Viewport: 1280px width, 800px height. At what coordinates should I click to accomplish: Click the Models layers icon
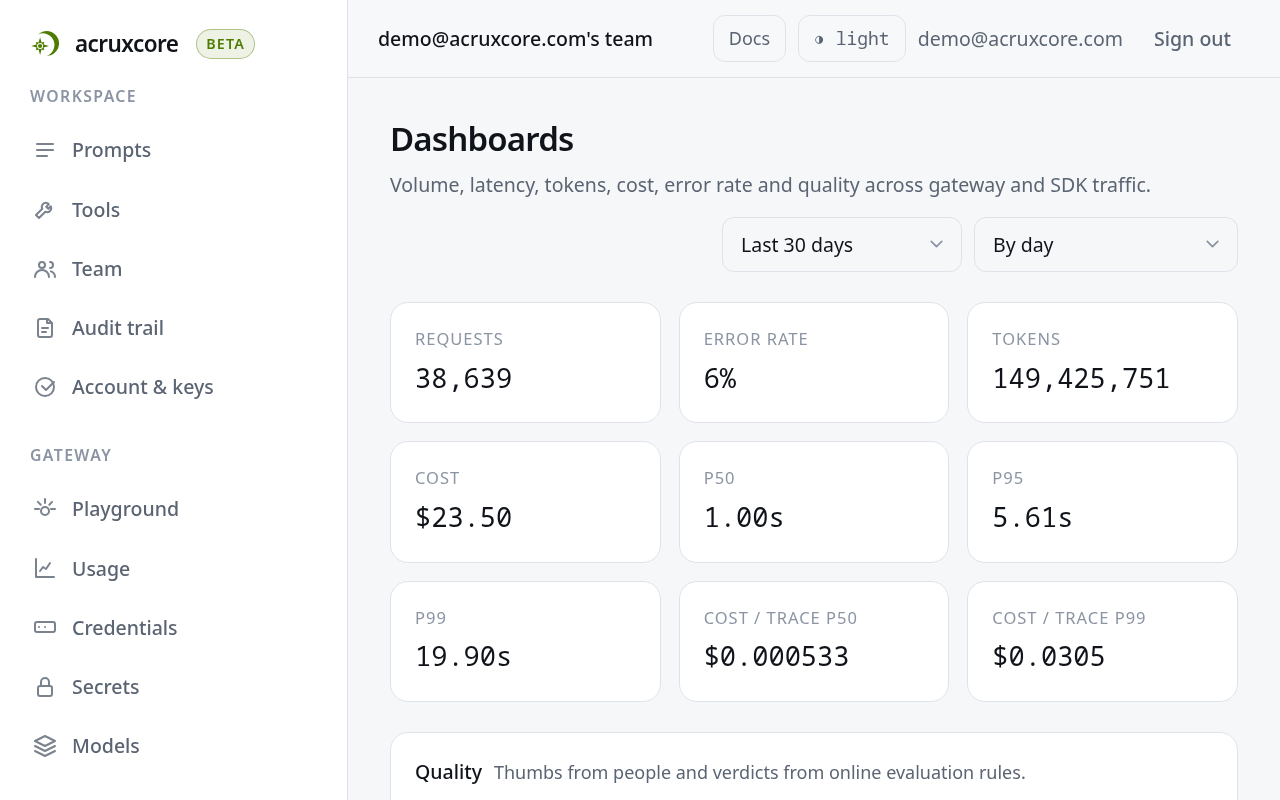45,746
